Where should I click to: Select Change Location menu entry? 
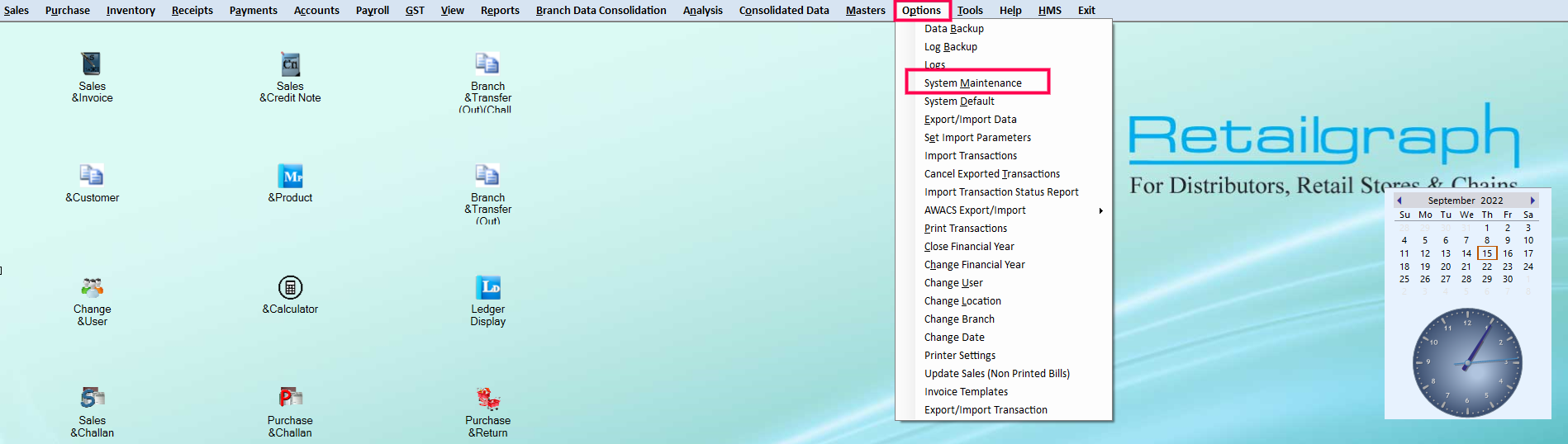[1004, 301]
